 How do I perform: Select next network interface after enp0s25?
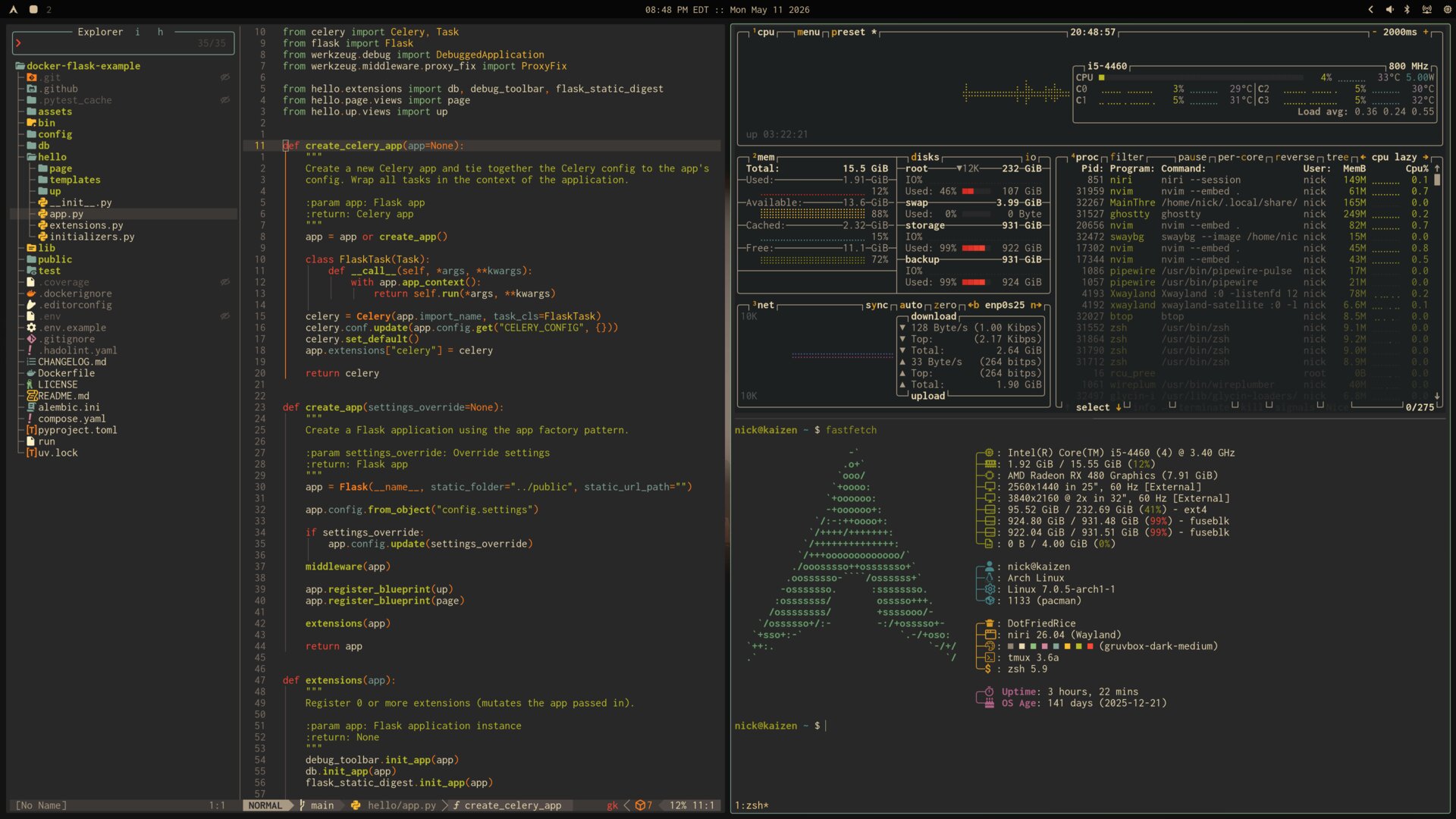1036,305
